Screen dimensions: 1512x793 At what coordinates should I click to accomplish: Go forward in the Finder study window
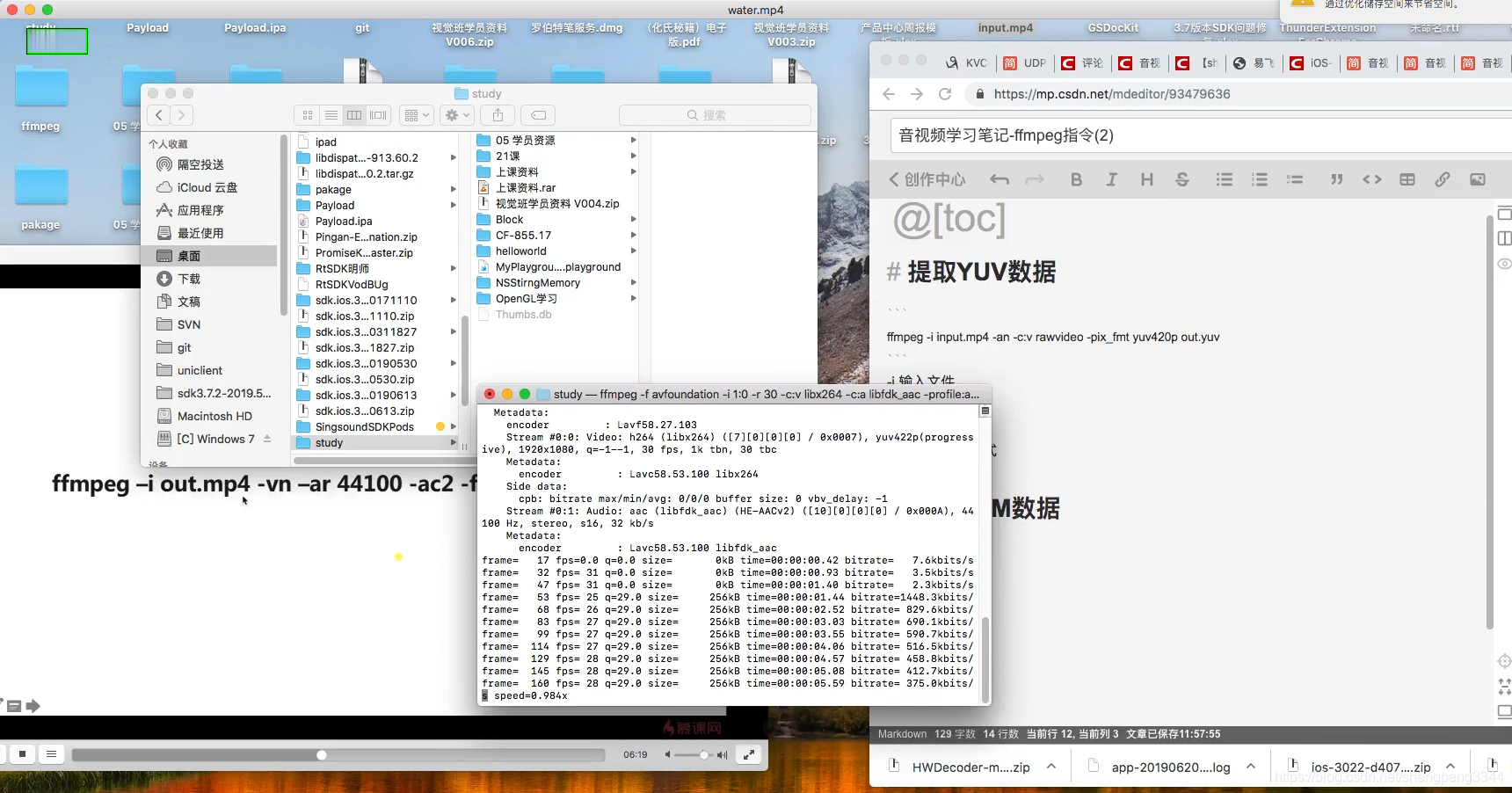click(181, 115)
